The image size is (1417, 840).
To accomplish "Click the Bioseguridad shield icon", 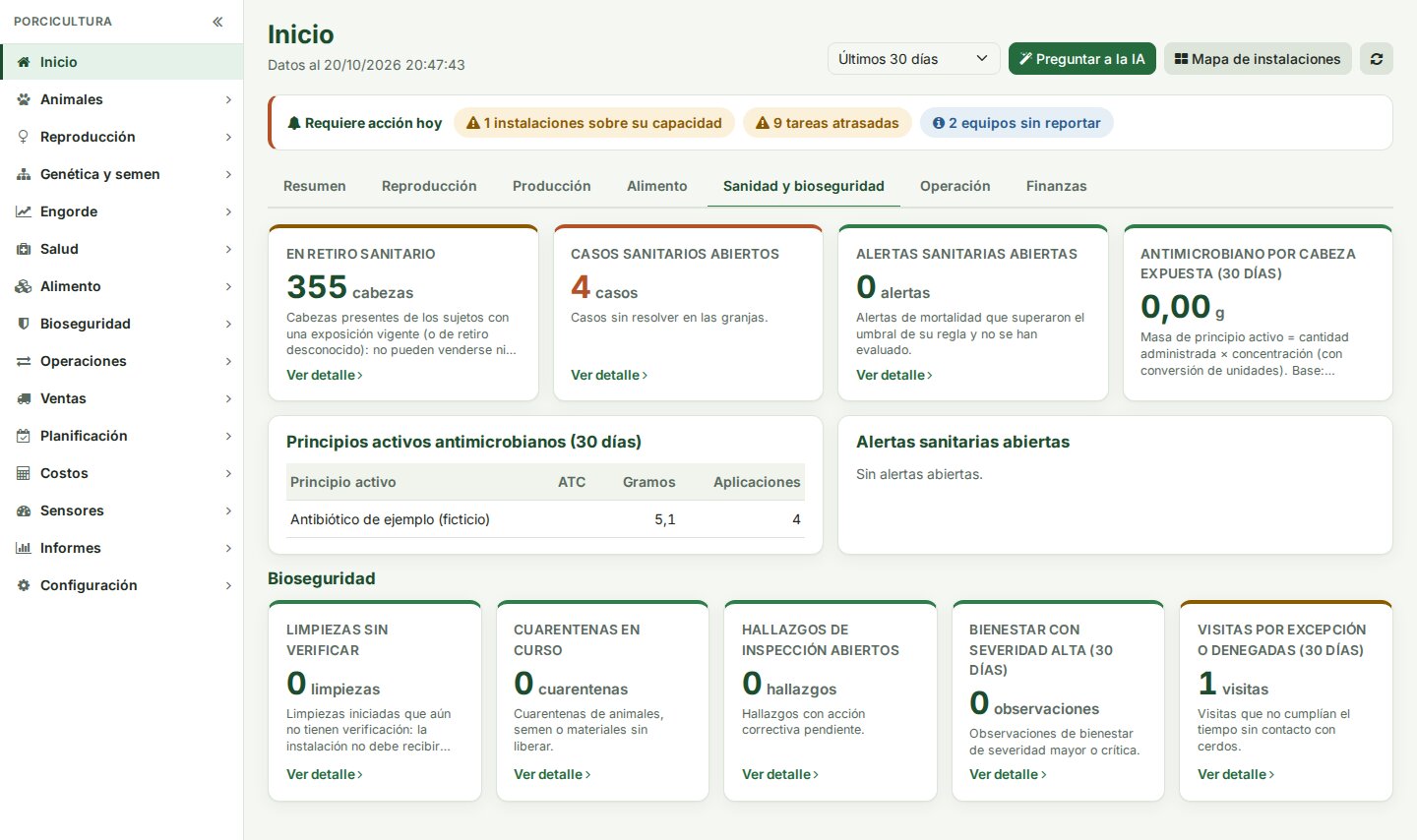I will coord(24,324).
